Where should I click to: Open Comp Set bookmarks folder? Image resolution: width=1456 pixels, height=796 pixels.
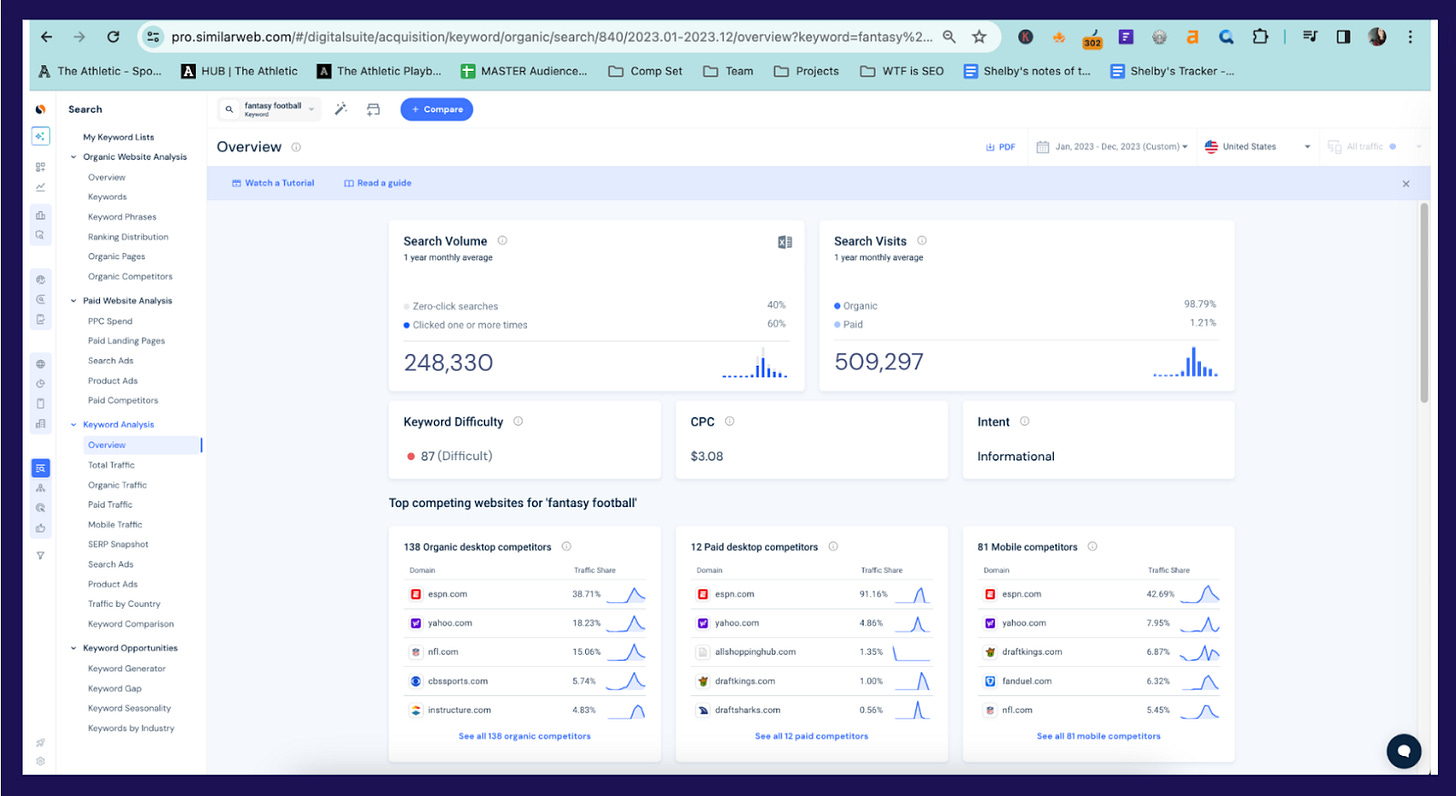coord(646,71)
